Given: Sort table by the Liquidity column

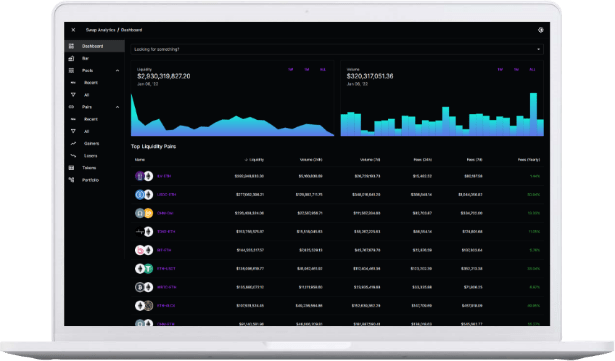Looking at the screenshot, I should (x=254, y=160).
